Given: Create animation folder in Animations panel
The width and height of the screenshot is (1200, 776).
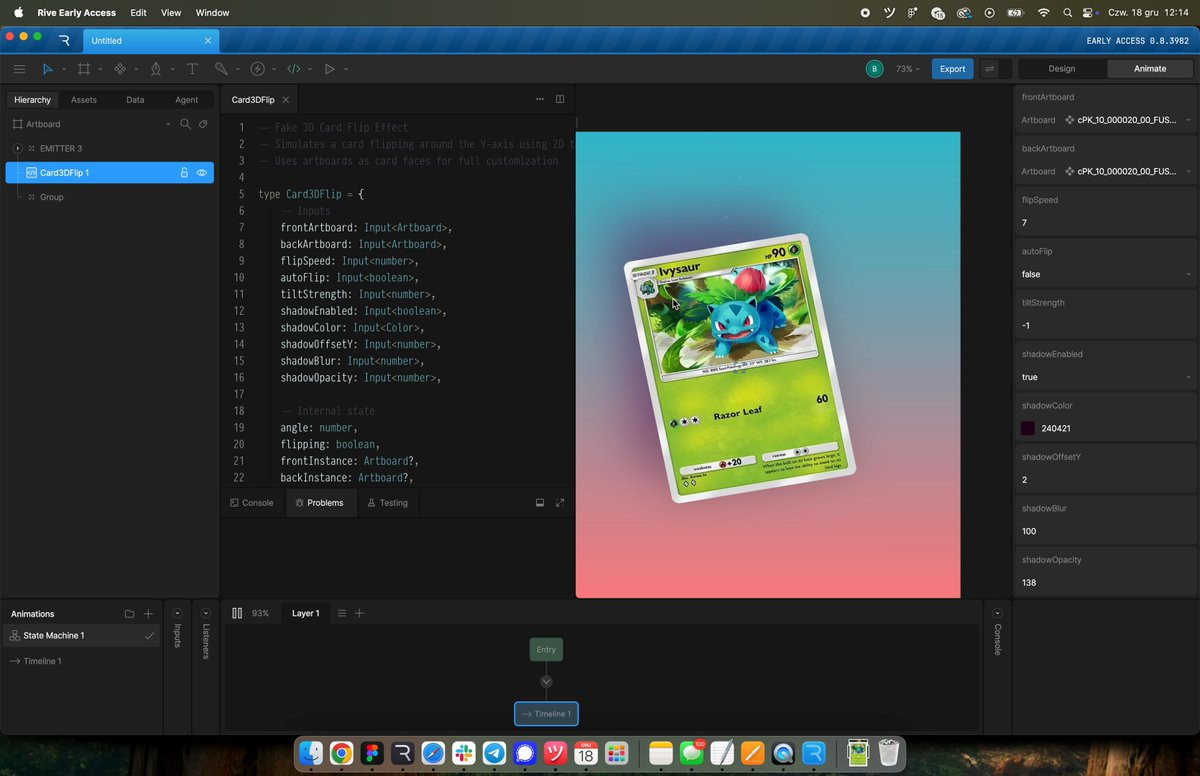Looking at the screenshot, I should (x=129, y=614).
